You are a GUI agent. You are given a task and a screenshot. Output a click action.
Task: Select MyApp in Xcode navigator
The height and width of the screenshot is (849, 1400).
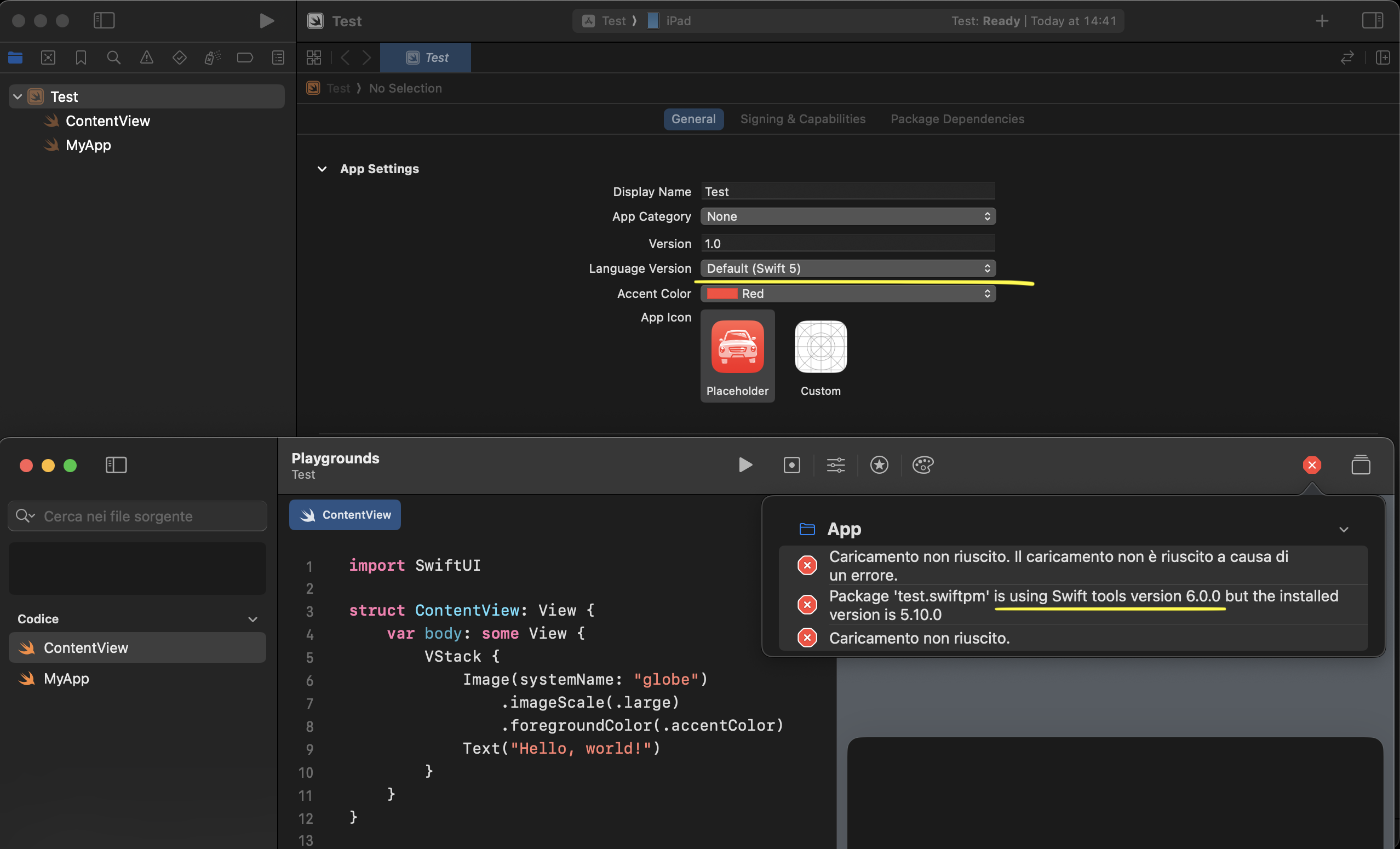pyautogui.click(x=88, y=145)
